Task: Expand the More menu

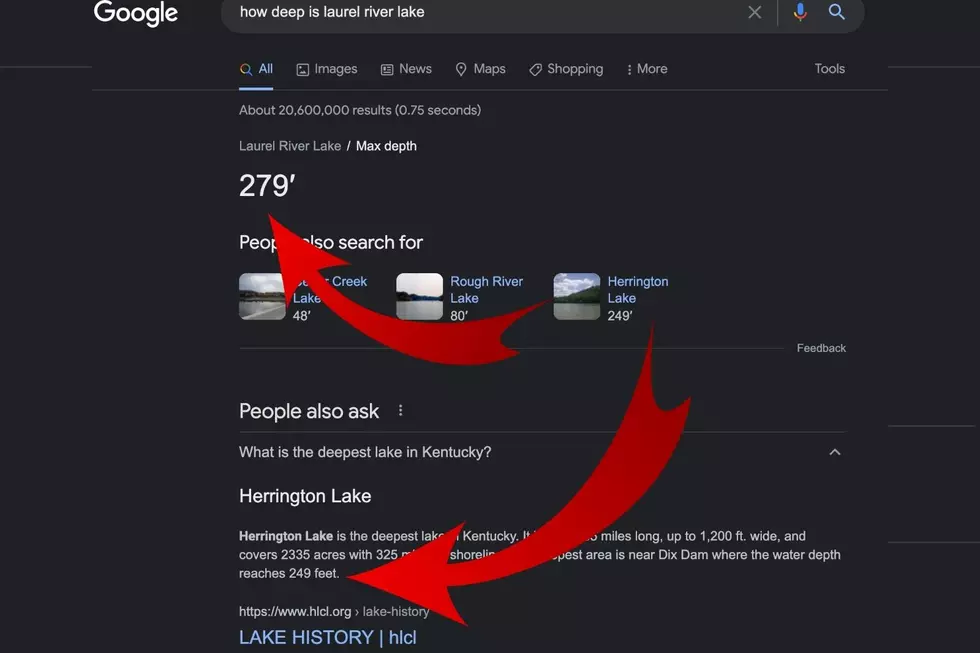Action: pos(648,69)
